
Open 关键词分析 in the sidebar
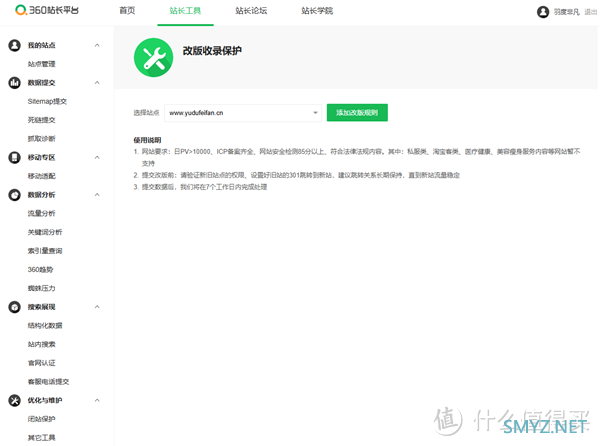(x=45, y=232)
